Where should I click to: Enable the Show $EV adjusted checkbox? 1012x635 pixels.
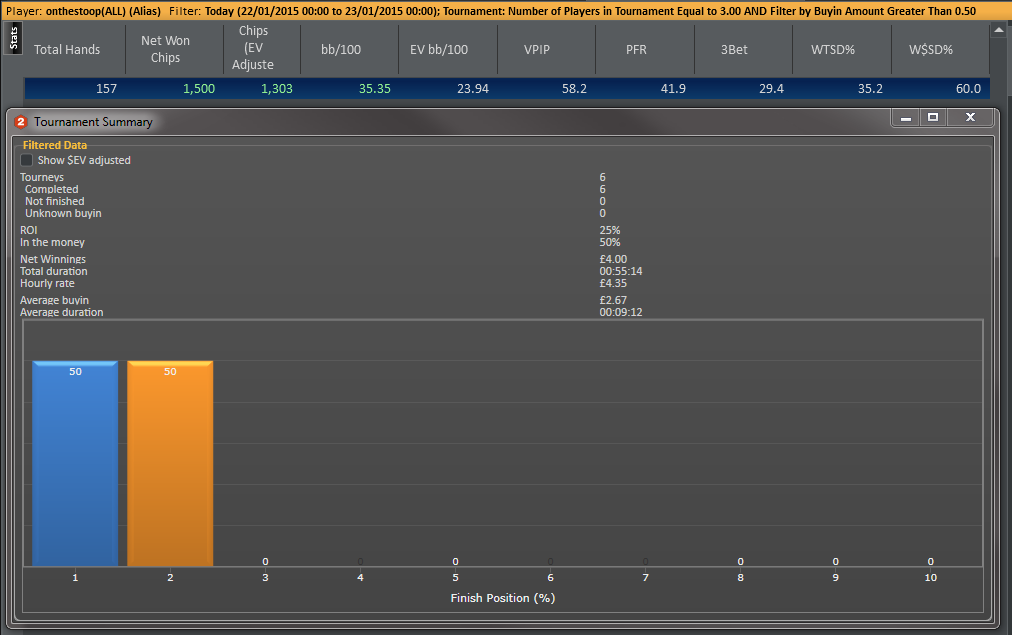(x=26, y=160)
